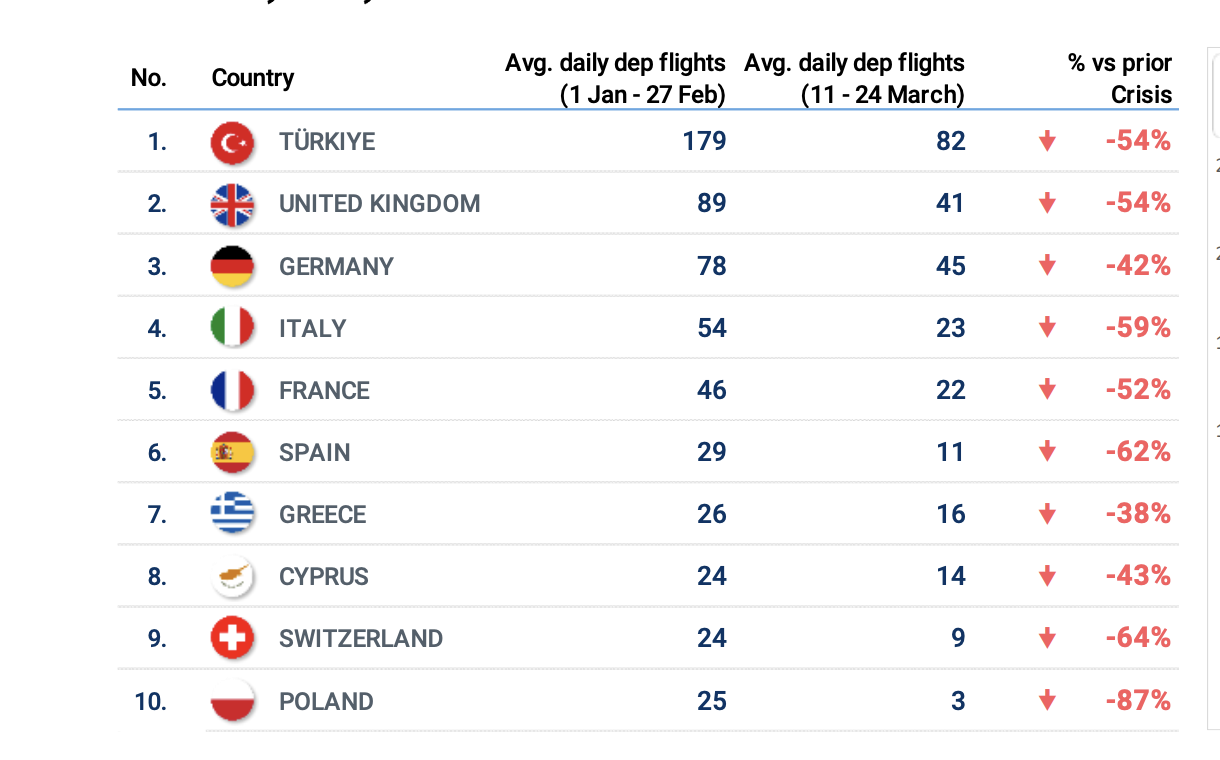Click the Switzerland flag icon
Screen dimensions: 1220x760
[x=232, y=638]
